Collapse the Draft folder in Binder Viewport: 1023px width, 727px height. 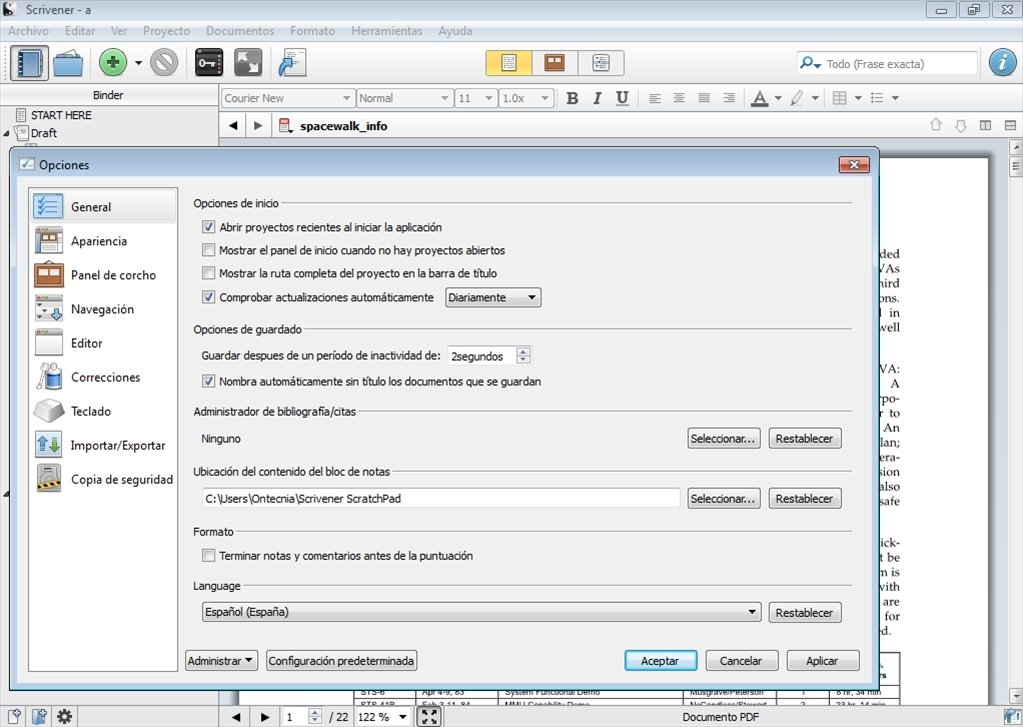[7, 133]
